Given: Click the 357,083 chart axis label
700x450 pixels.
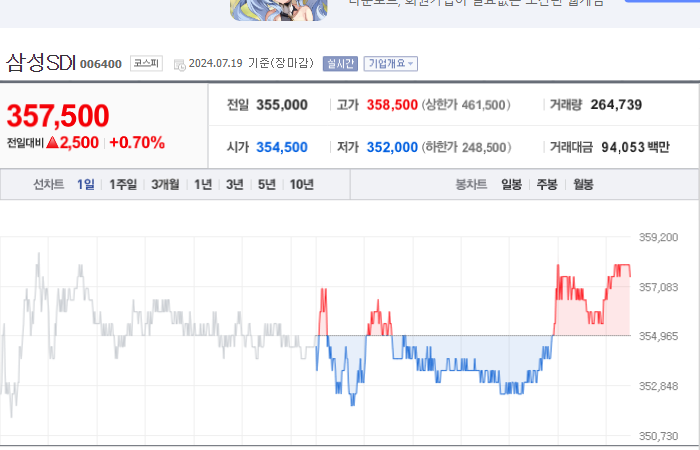Looking at the screenshot, I should 658,288.
